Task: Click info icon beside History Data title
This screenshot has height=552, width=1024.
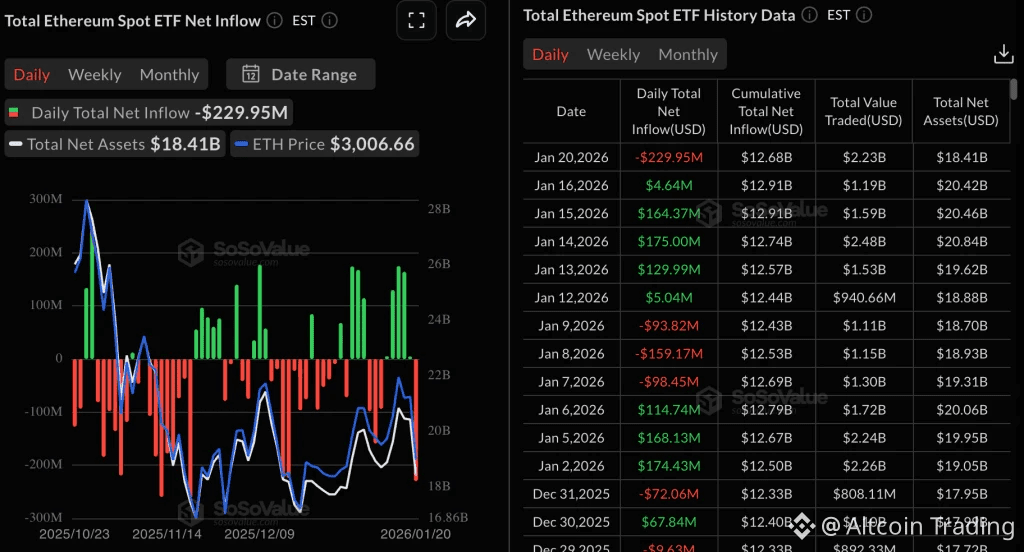Action: click(810, 15)
